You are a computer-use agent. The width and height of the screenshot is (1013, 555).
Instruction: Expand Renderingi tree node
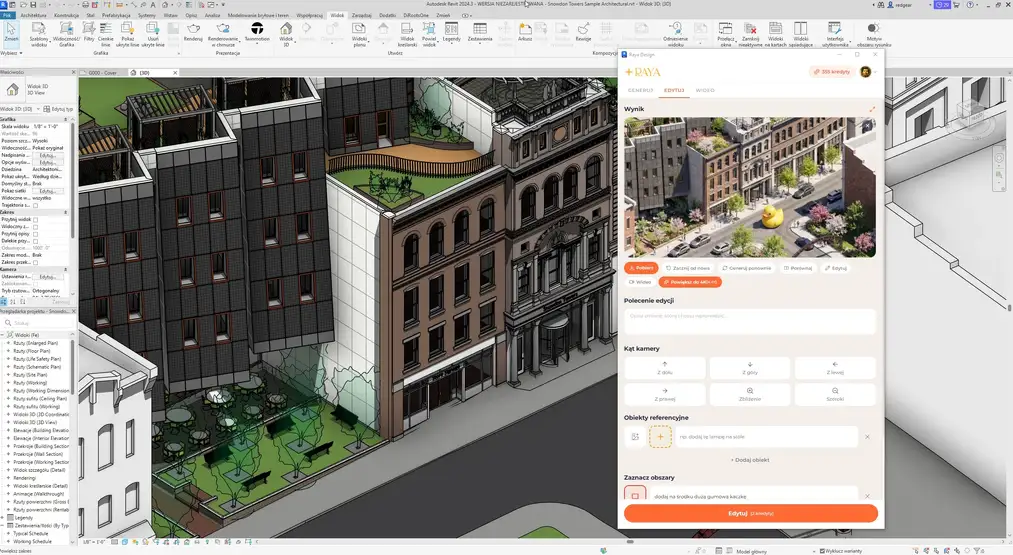coord(8,478)
